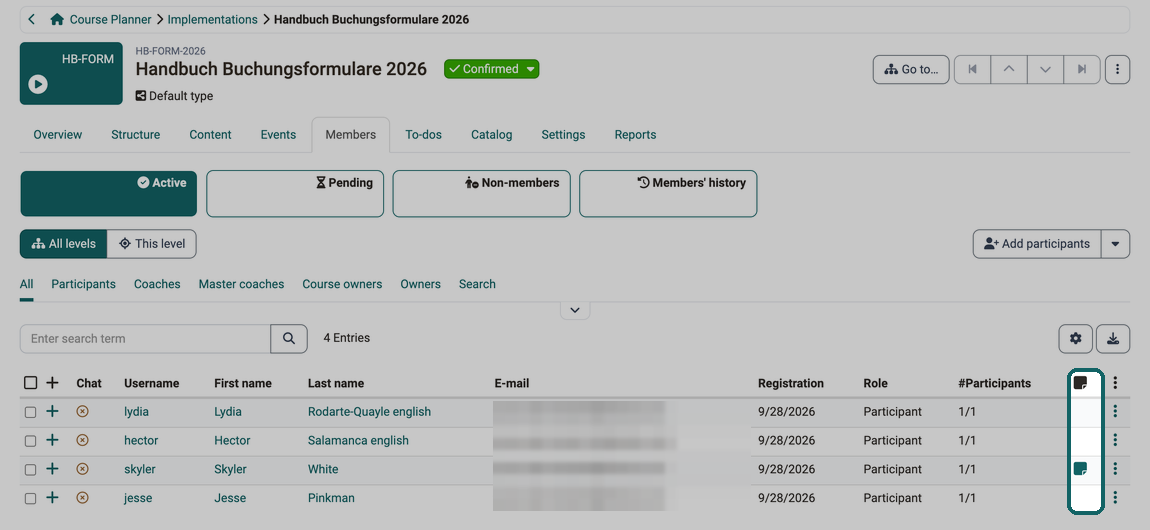Screen dimensions: 1150x530
Task: Open last name link Pinkman
Action: 331,498
